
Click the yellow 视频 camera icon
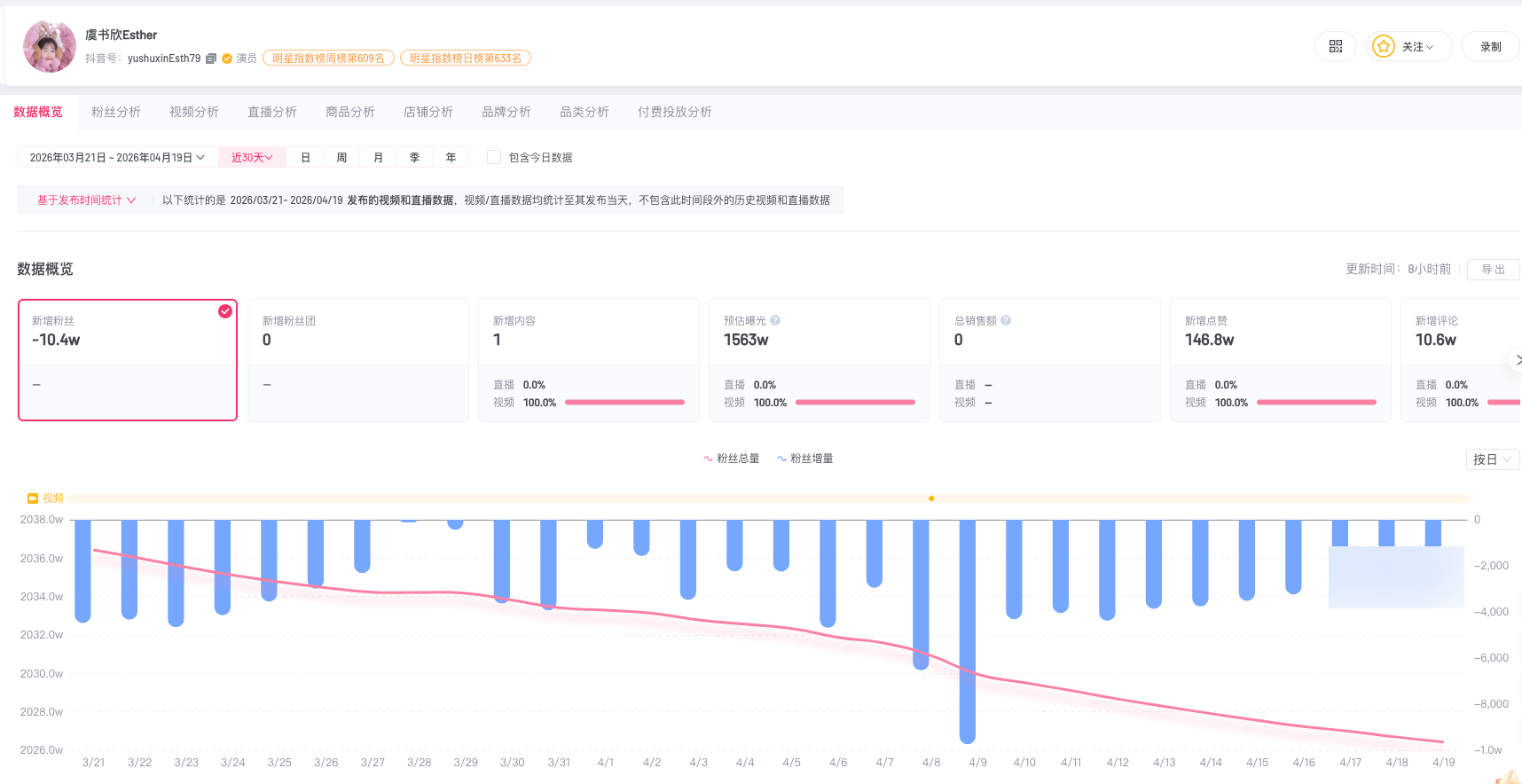(x=33, y=498)
